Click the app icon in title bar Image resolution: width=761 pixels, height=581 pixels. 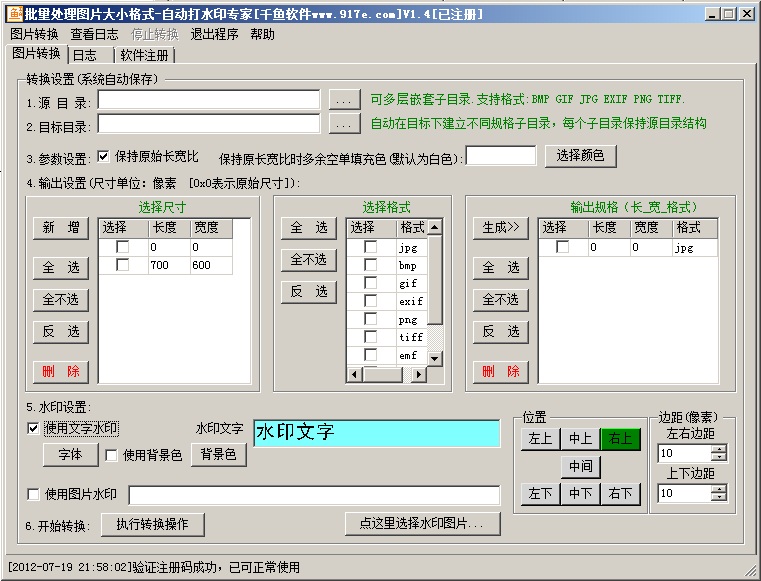[13, 14]
